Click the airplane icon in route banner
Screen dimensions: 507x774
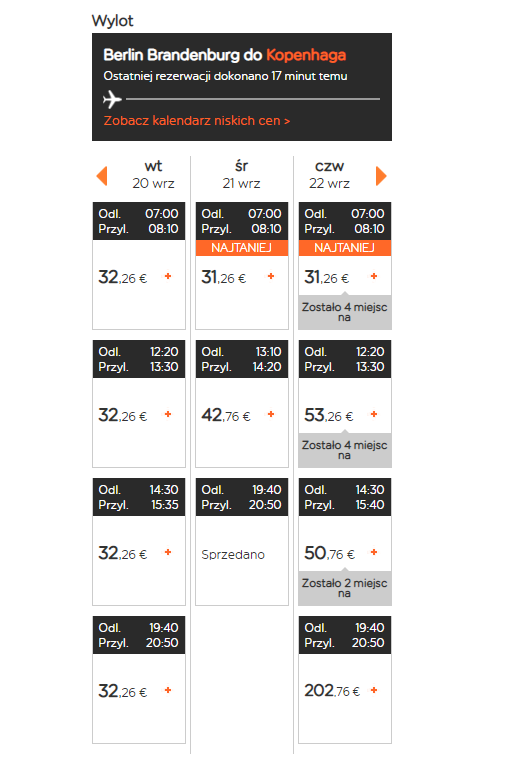(113, 99)
